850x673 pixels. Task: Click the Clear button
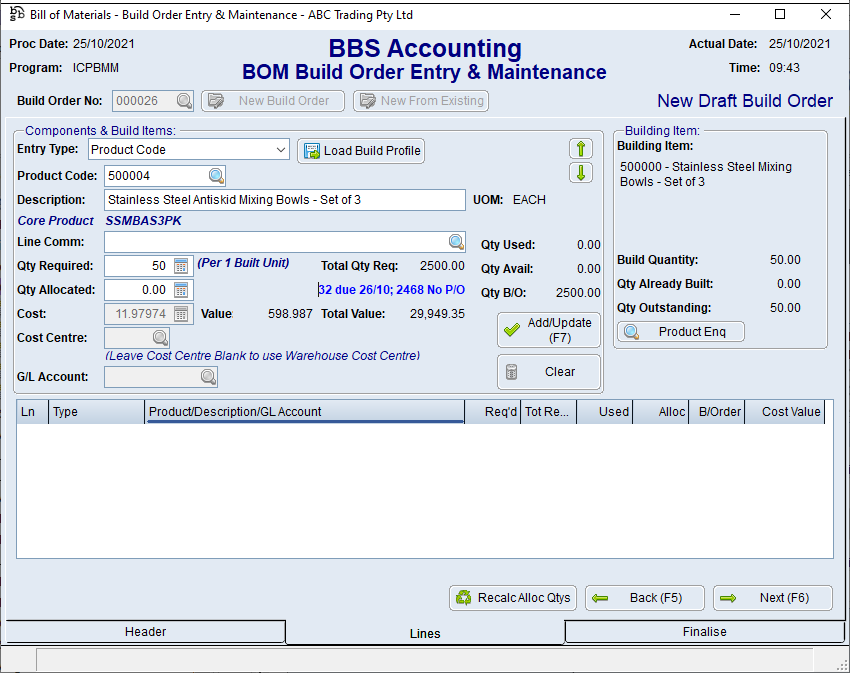tap(549, 372)
